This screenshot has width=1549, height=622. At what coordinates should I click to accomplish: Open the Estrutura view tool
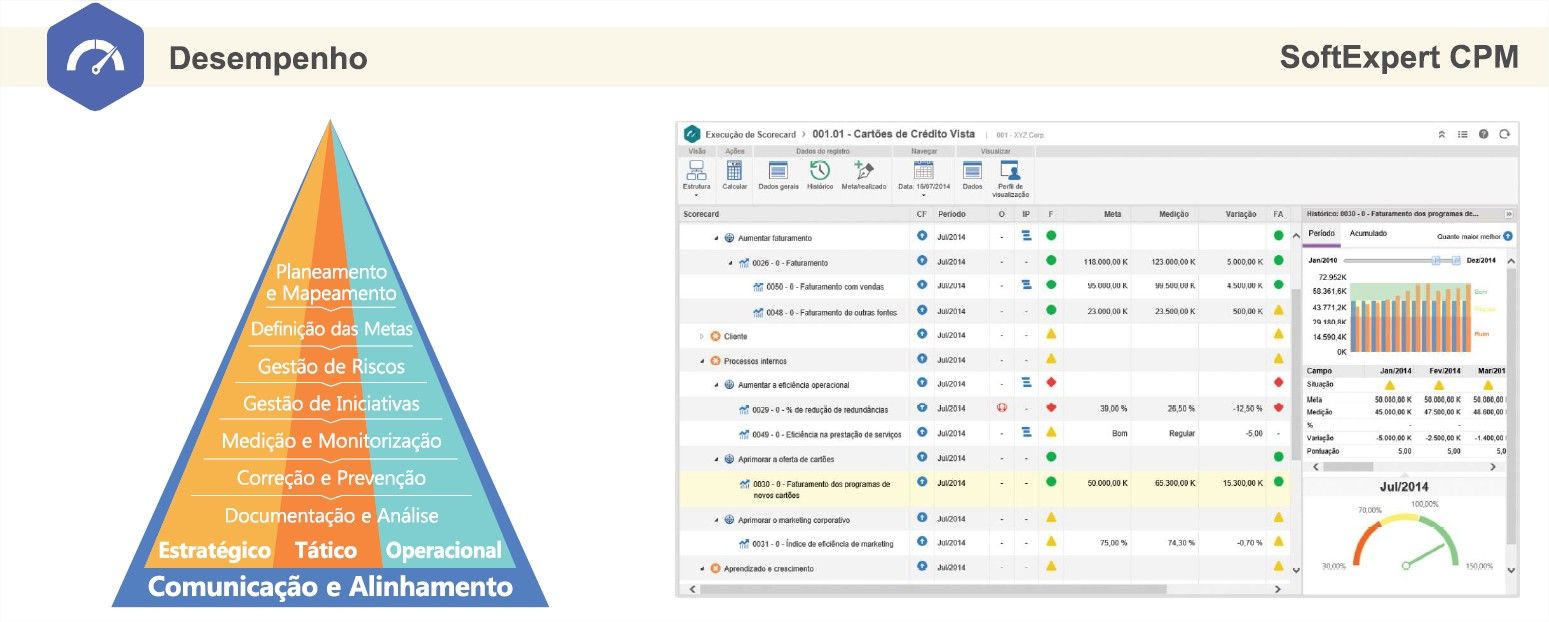tap(696, 175)
